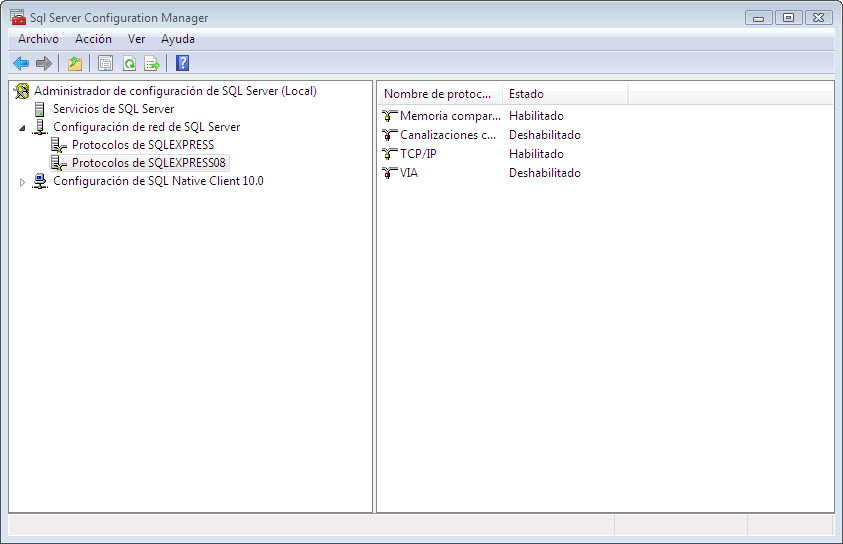843x544 pixels.
Task: Select Configuración de red de SQL Server
Action: [146, 127]
